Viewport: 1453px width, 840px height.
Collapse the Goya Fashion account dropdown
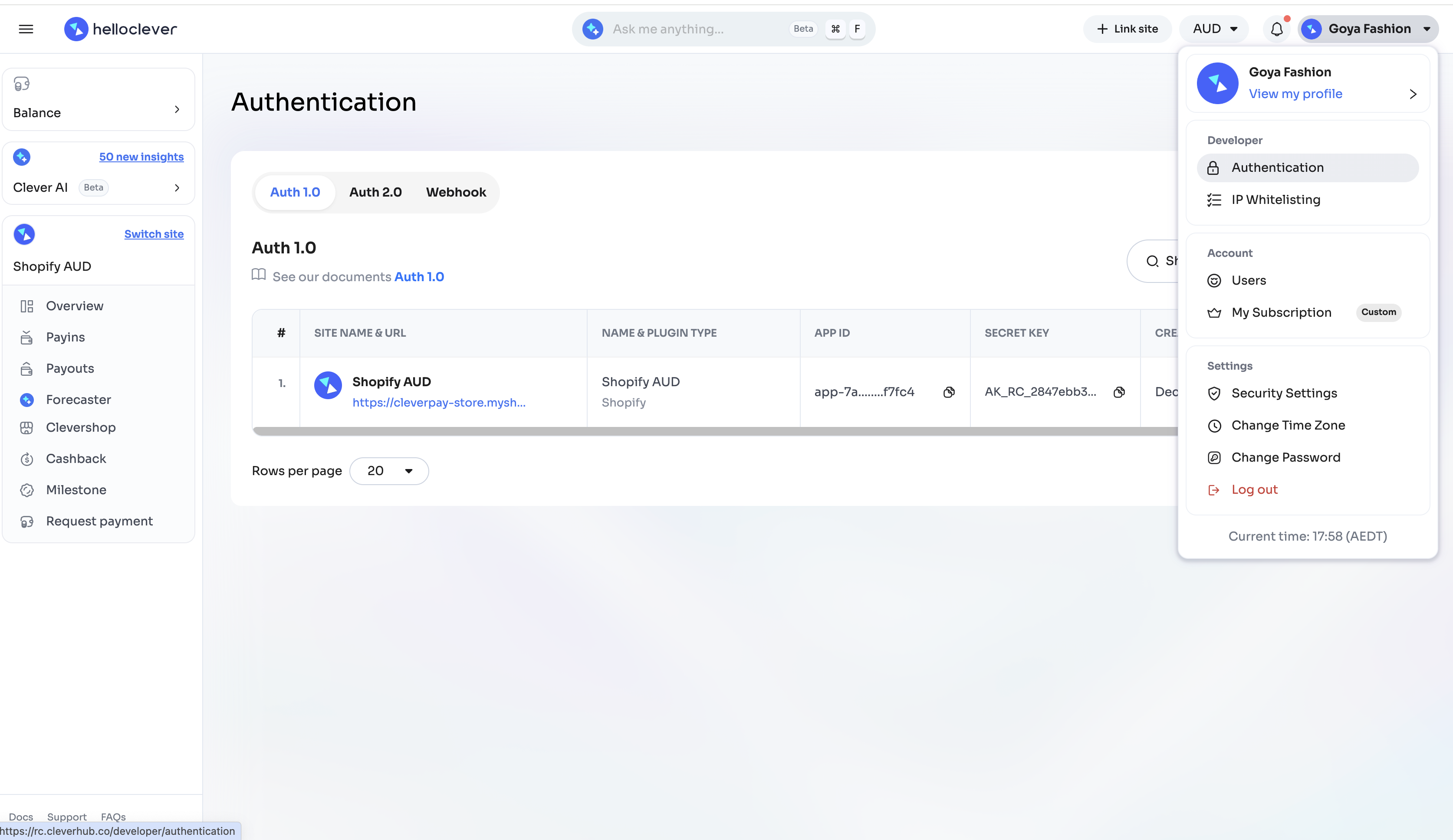click(x=1369, y=29)
